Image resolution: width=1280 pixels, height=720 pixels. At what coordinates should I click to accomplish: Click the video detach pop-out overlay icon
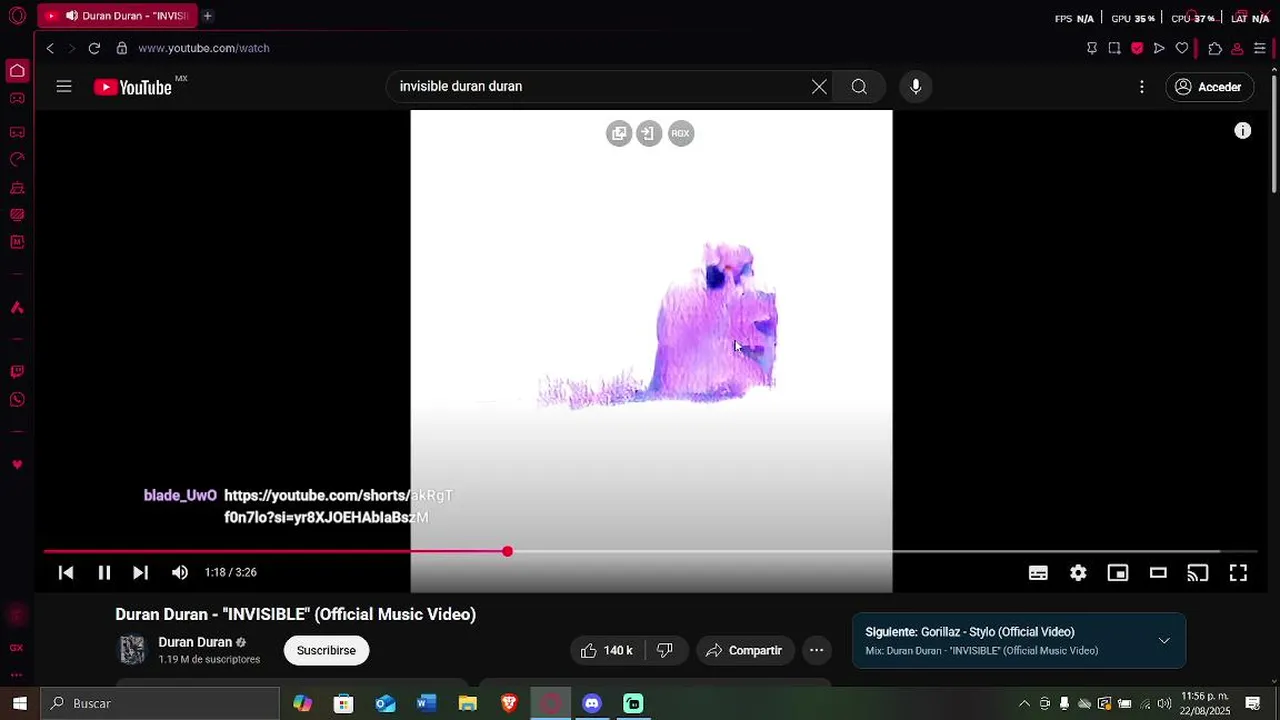(619, 133)
